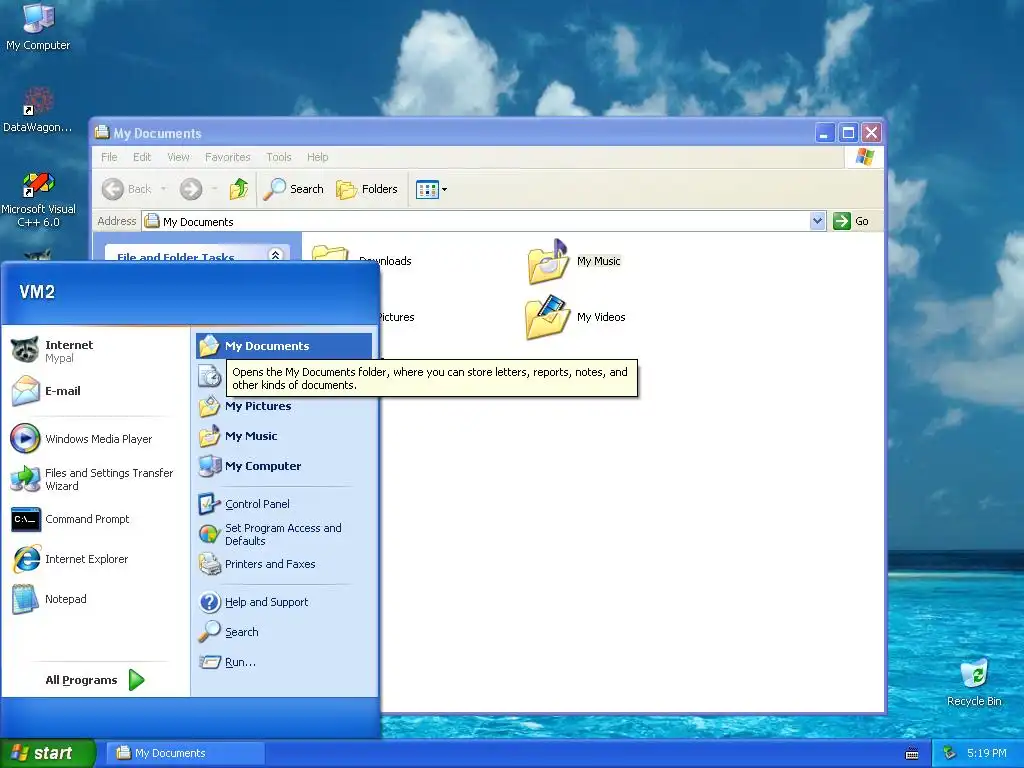Click the system tray network icon
Viewport: 1024px width, 768px height.
949,753
